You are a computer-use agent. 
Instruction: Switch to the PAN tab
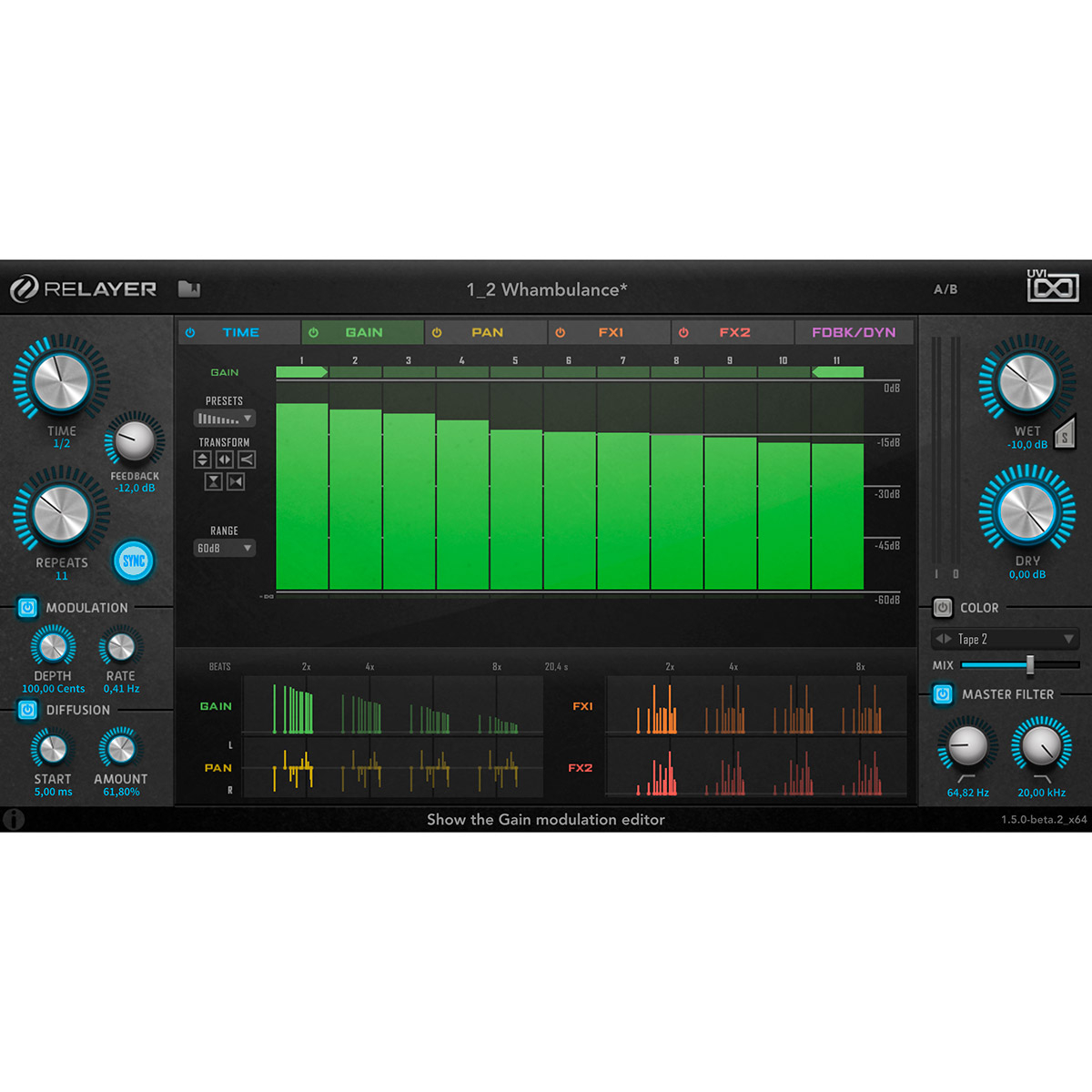487,332
